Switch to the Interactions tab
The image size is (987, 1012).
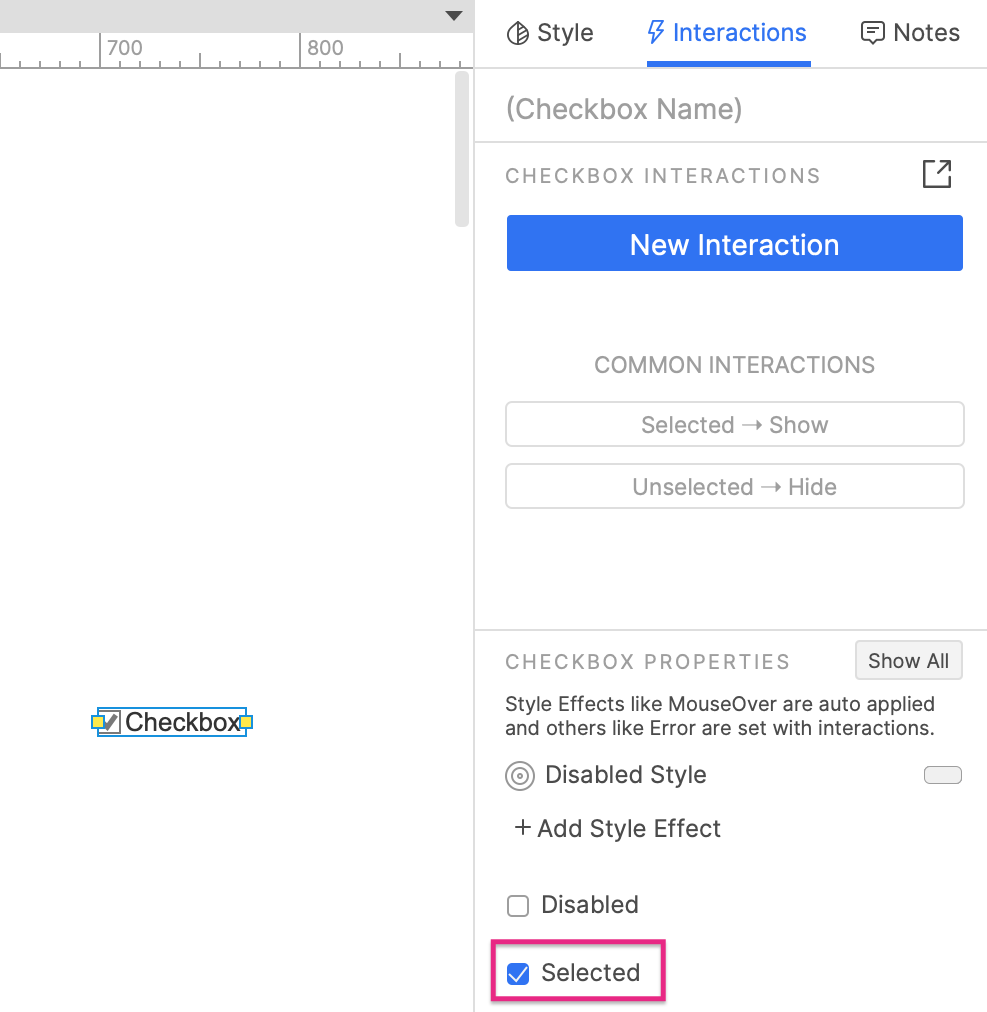click(728, 33)
